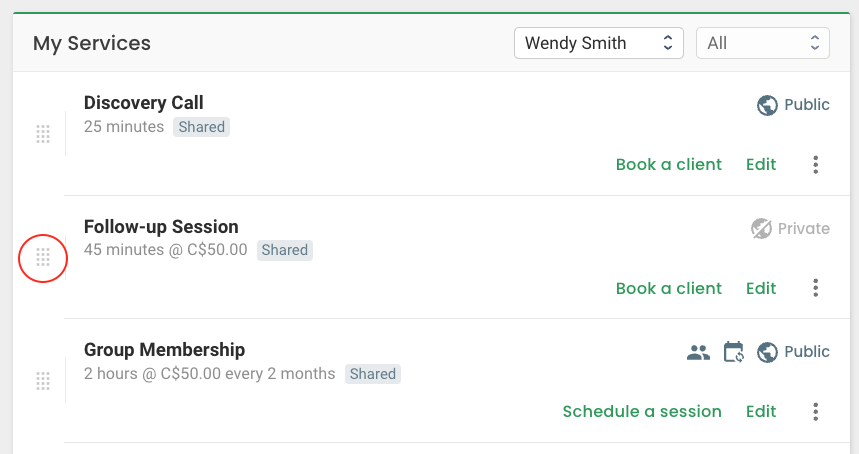Open the All filter dropdown

click(x=763, y=43)
